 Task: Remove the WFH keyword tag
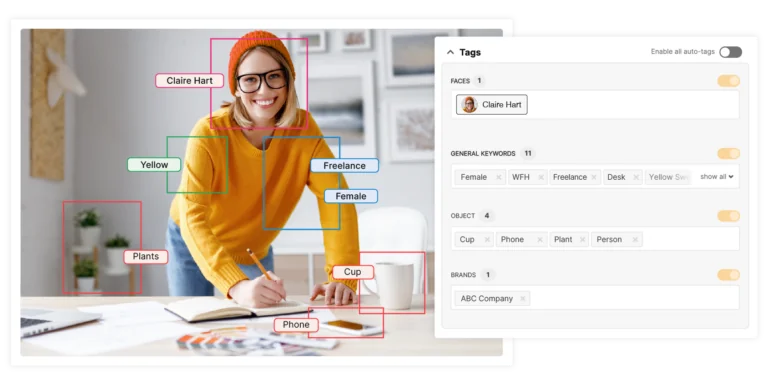[541, 177]
